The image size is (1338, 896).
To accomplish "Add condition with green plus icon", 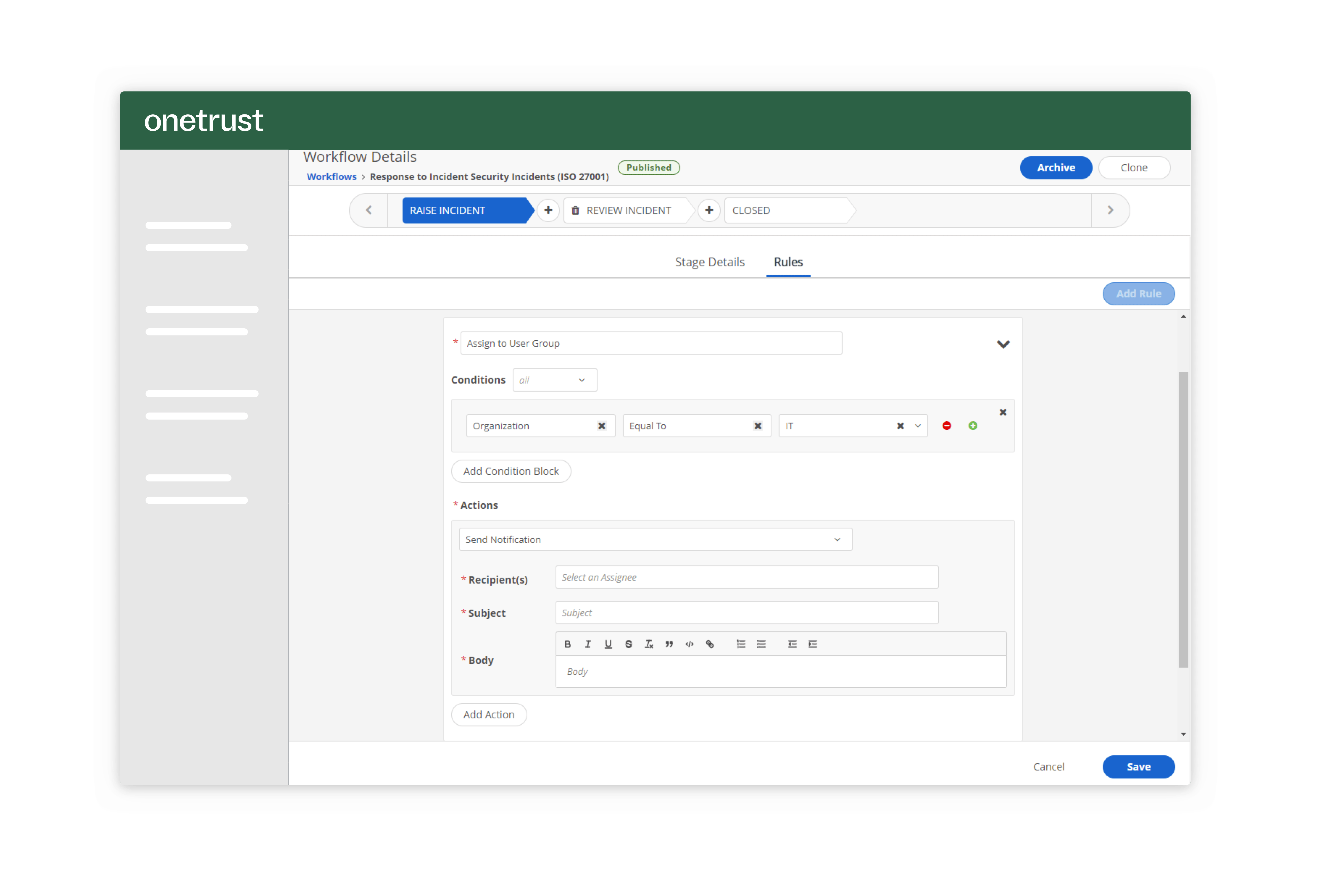I will pos(973,426).
